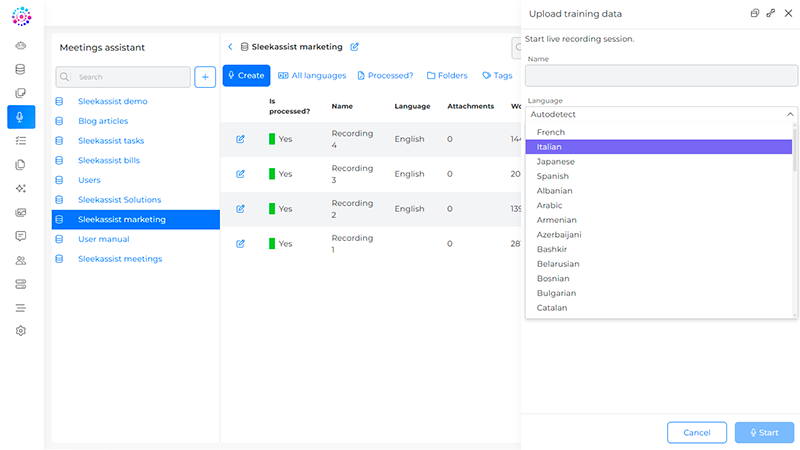Open the sparkle AI generation sidebar icon
The height and width of the screenshot is (450, 800).
(x=20, y=188)
